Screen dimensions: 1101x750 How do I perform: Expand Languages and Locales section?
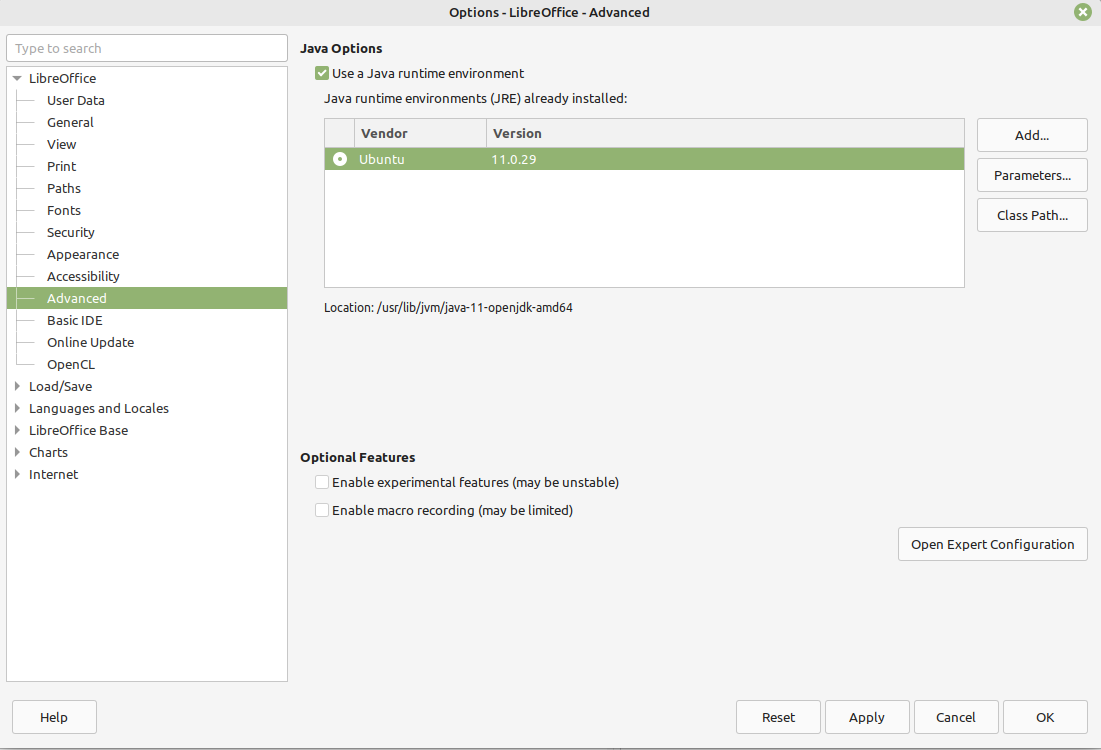coord(17,408)
